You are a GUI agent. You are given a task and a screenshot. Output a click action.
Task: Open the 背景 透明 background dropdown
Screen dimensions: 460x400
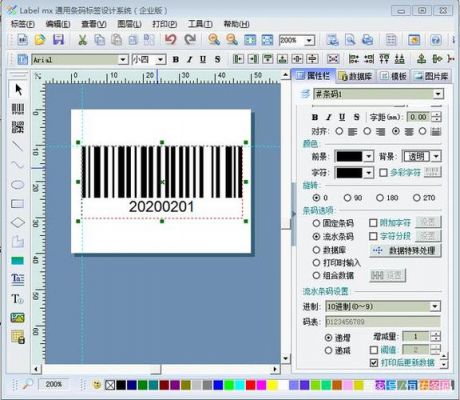point(436,156)
